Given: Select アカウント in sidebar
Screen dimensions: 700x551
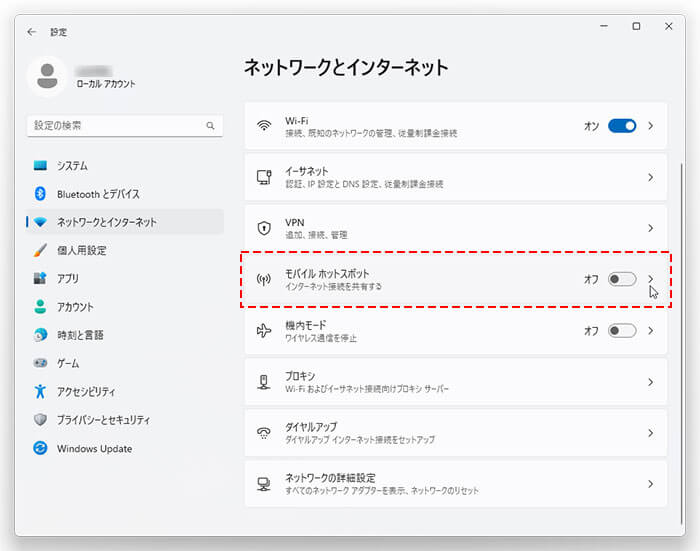Looking at the screenshot, I should pyautogui.click(x=125, y=306).
